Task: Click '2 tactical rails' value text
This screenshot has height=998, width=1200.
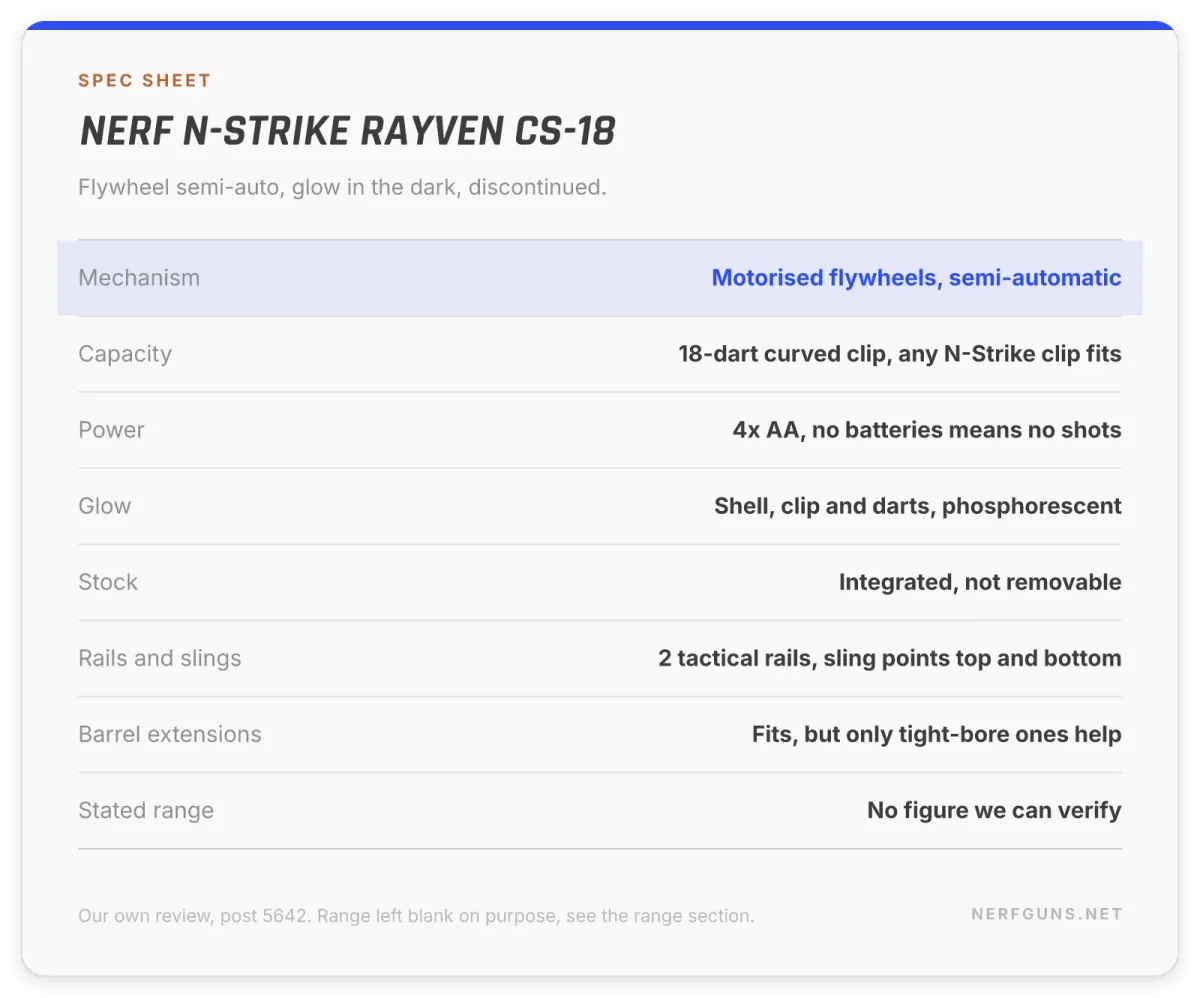Action: 890,658
